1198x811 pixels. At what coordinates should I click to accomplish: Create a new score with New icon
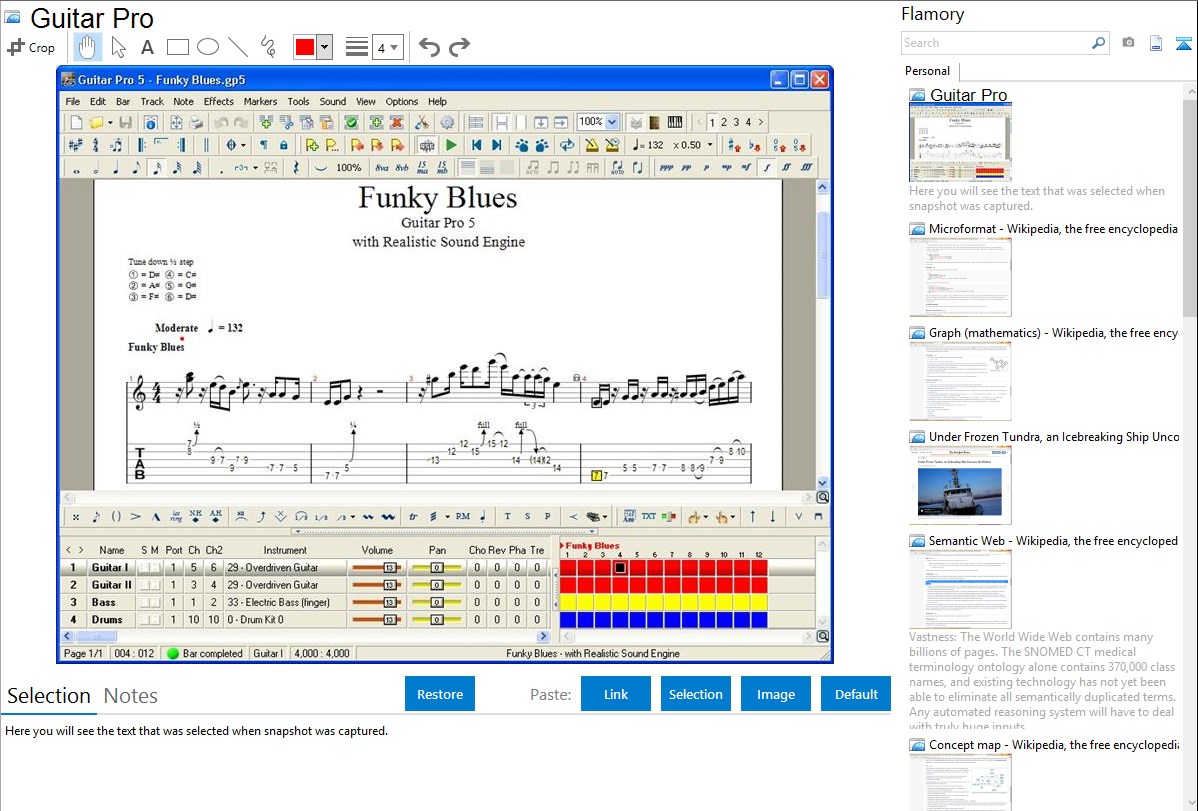click(76, 122)
